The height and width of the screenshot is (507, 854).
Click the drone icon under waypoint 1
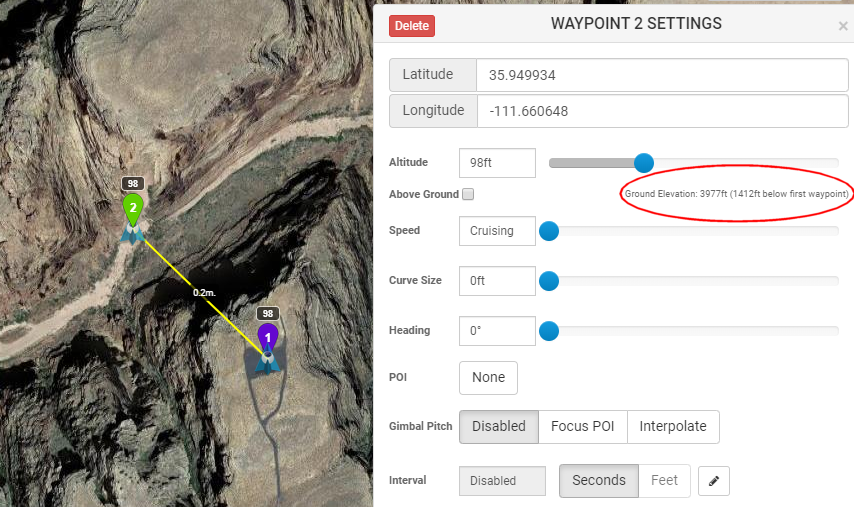[x=267, y=362]
